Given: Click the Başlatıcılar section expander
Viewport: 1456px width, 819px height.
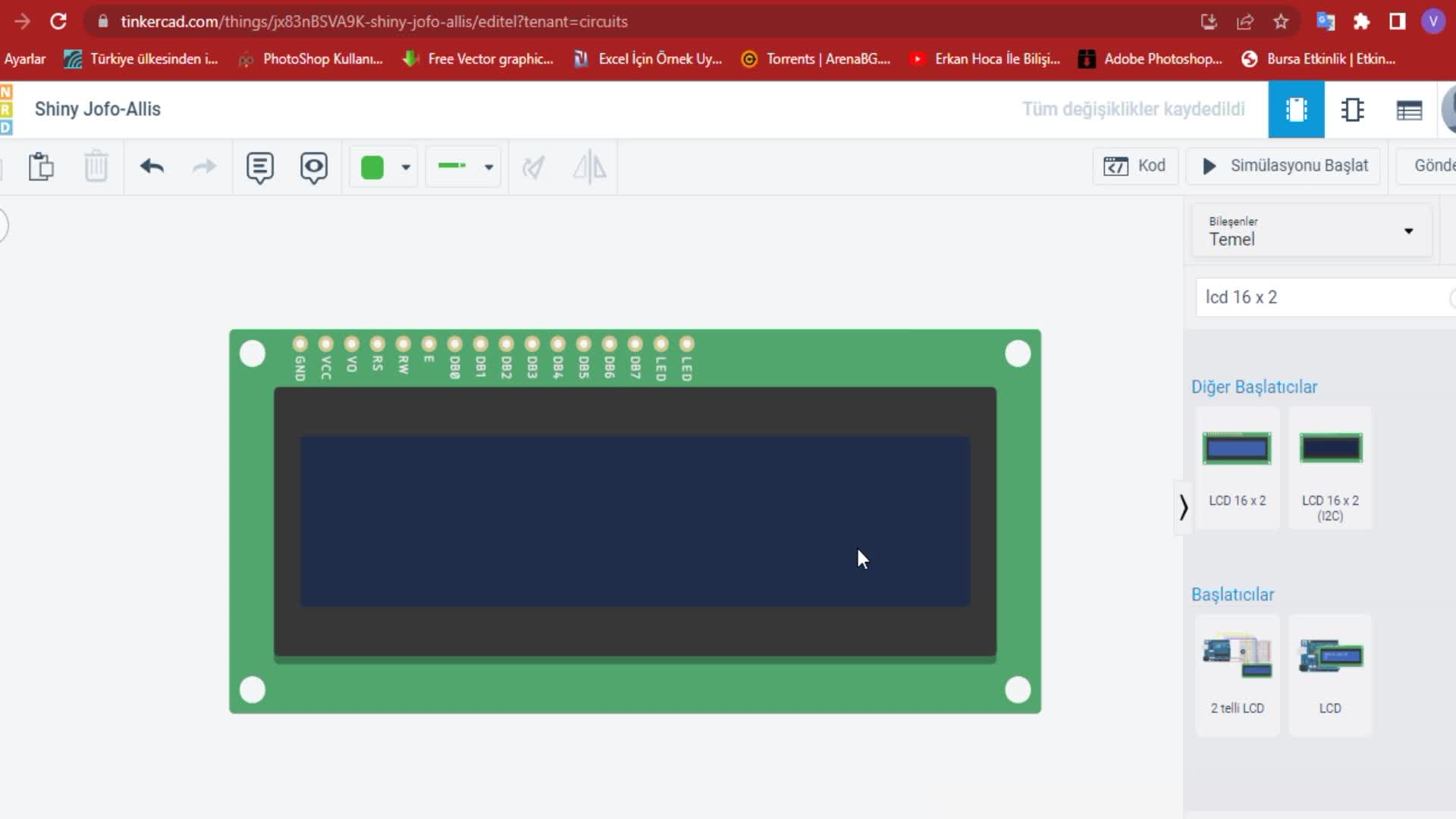Looking at the screenshot, I should tap(1232, 594).
